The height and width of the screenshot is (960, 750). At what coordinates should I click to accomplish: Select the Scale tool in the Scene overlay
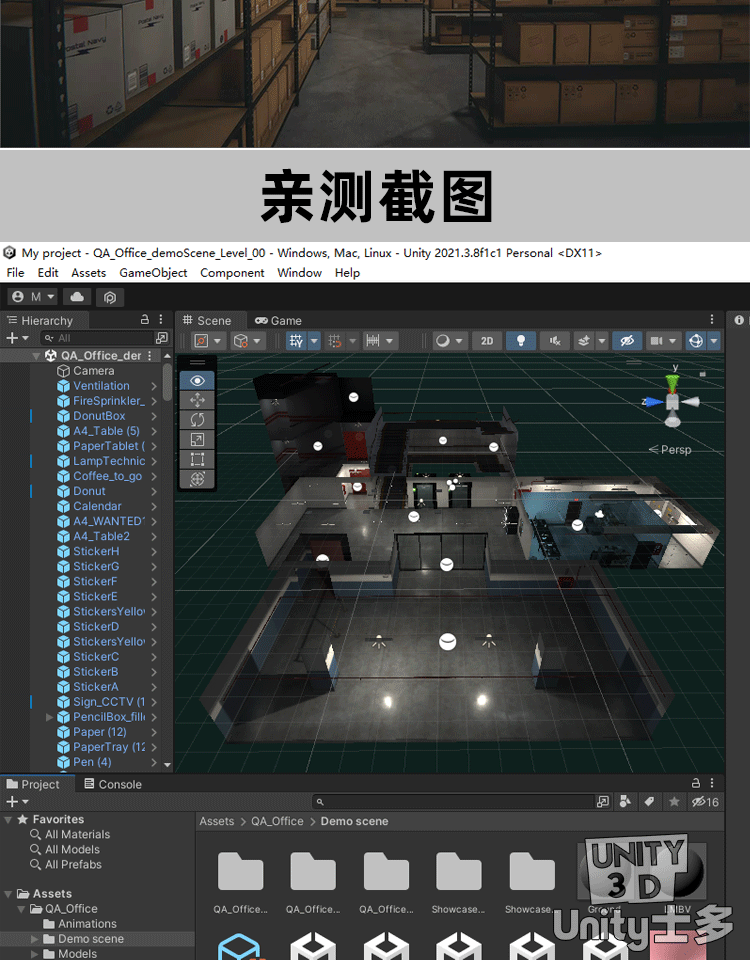197,440
